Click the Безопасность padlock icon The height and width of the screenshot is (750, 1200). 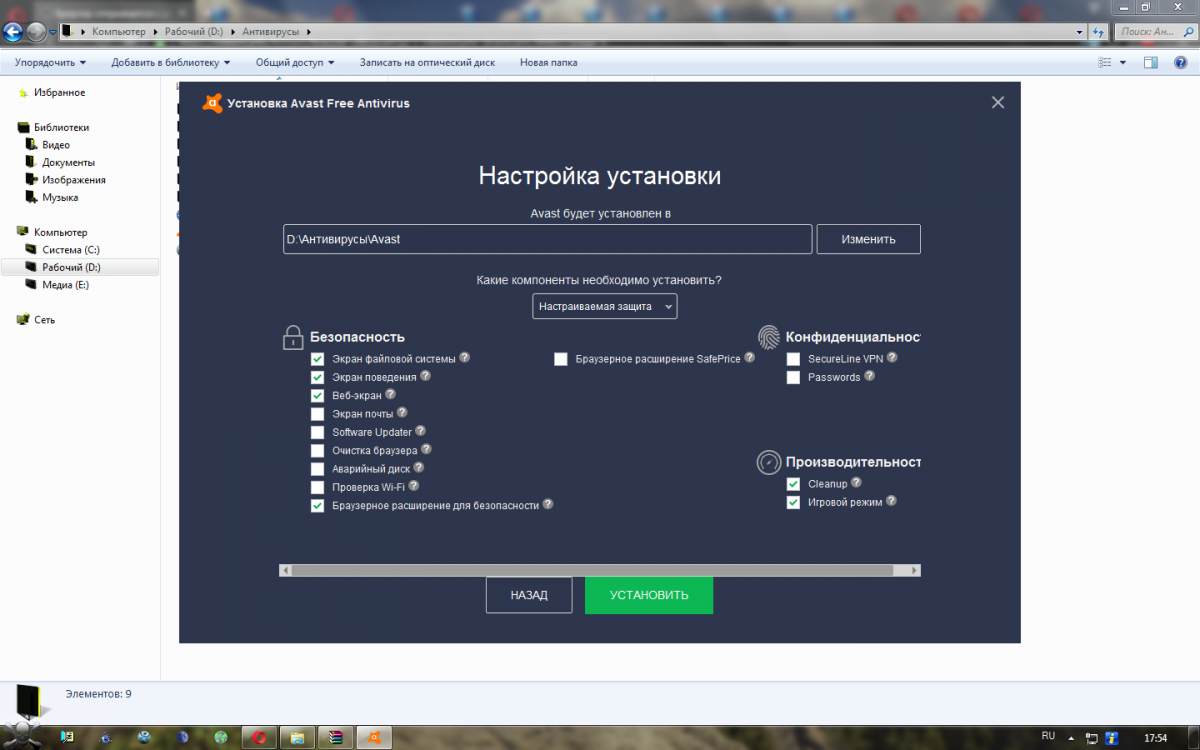[293, 337]
